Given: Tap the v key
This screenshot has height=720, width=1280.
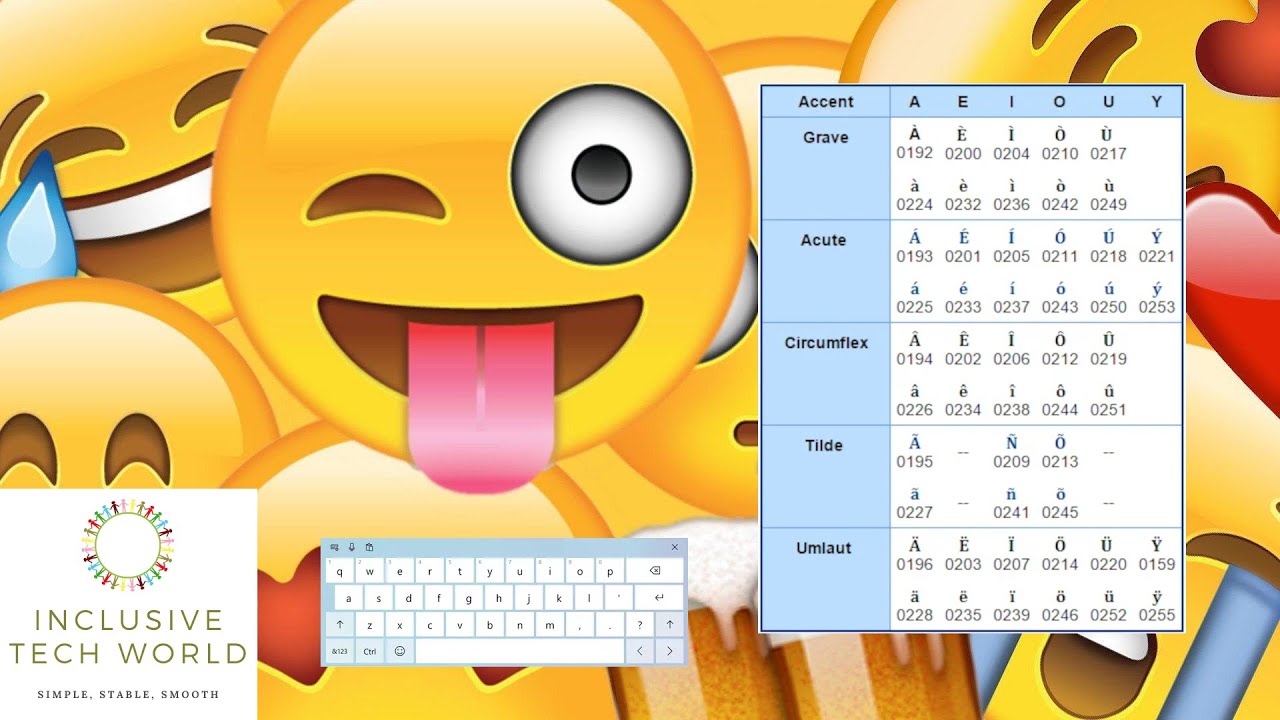Looking at the screenshot, I should [x=460, y=624].
